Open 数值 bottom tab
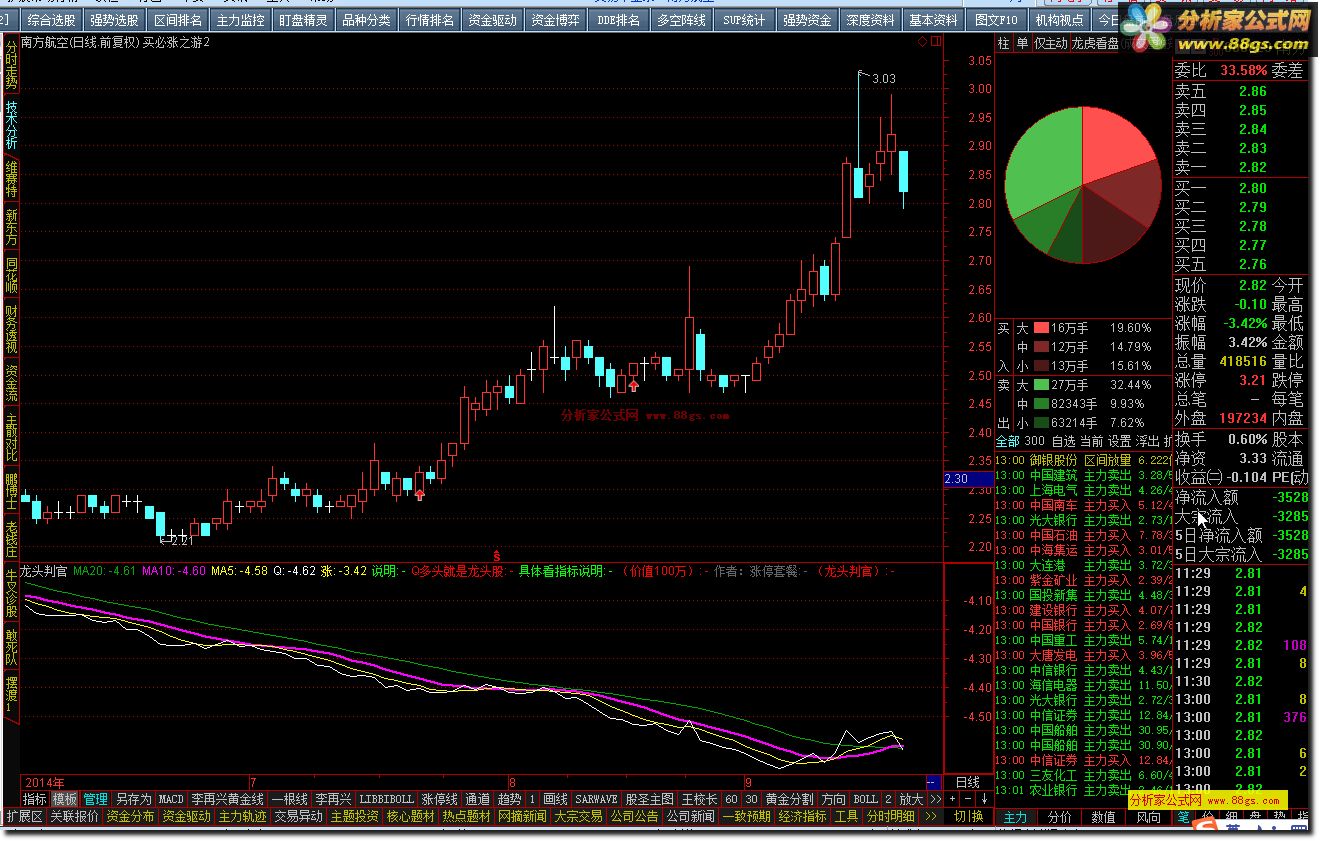1320x841 pixels. (1104, 817)
